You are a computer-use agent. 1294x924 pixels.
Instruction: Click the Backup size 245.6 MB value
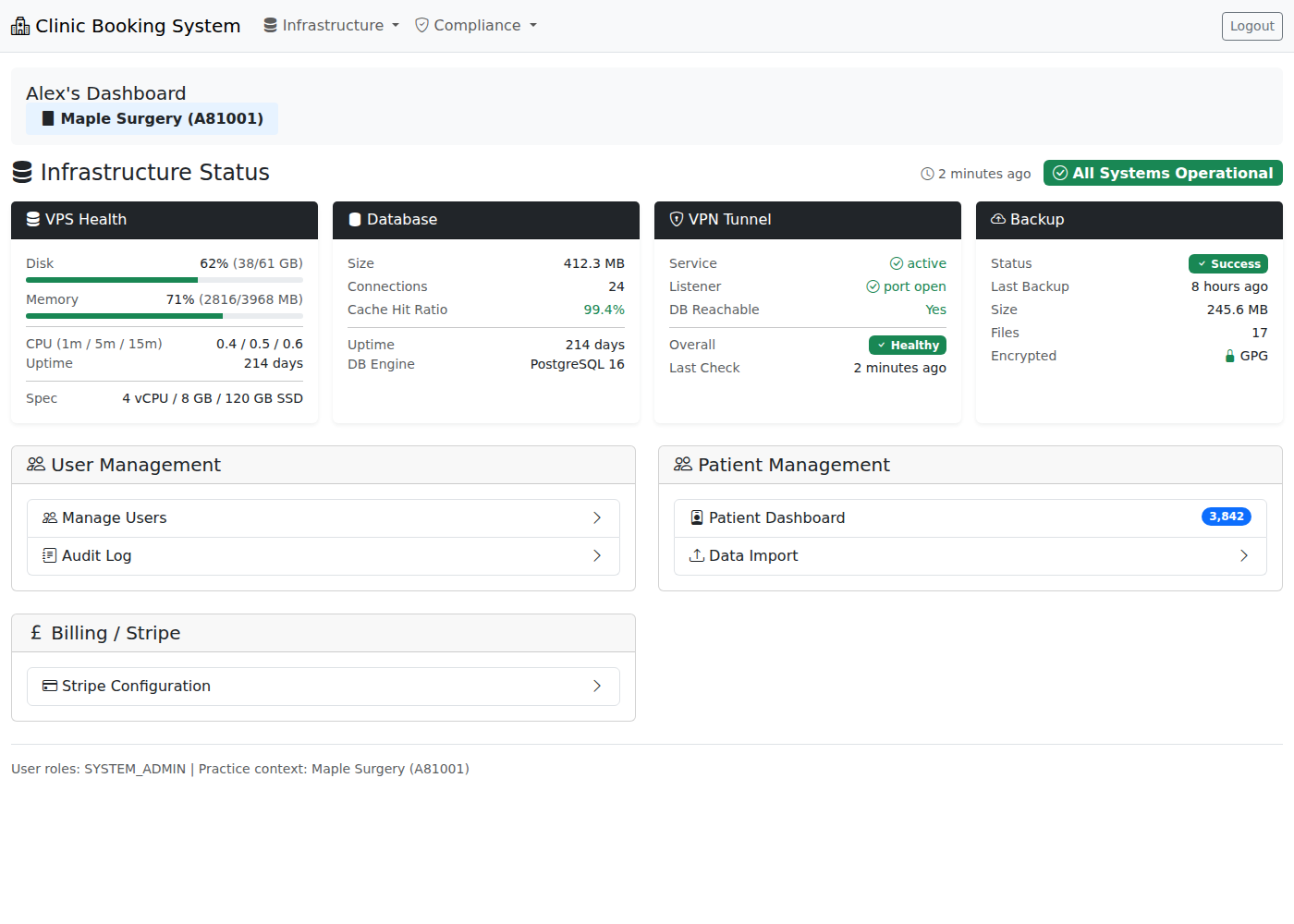click(1238, 310)
